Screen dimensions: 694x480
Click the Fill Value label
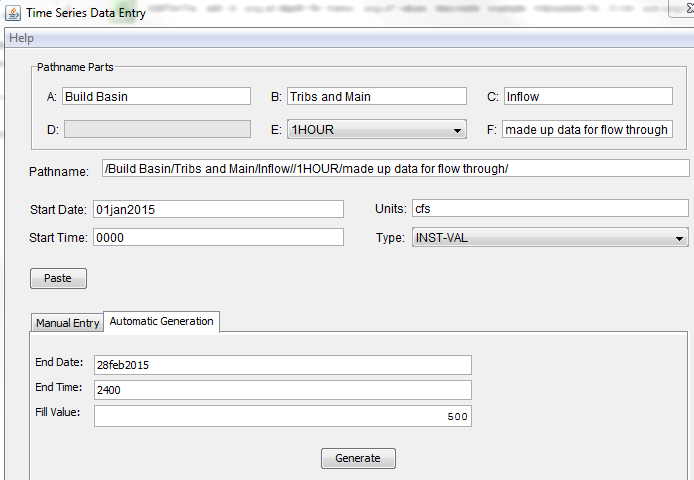coord(58,412)
